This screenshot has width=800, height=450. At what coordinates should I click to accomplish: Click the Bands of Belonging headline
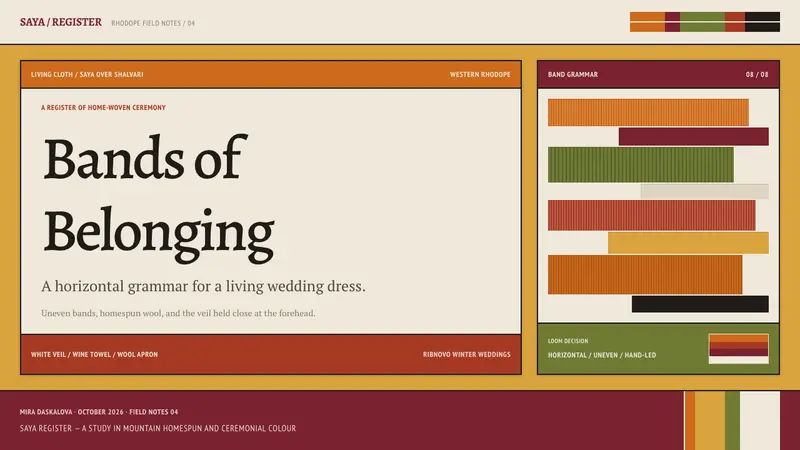159,198
